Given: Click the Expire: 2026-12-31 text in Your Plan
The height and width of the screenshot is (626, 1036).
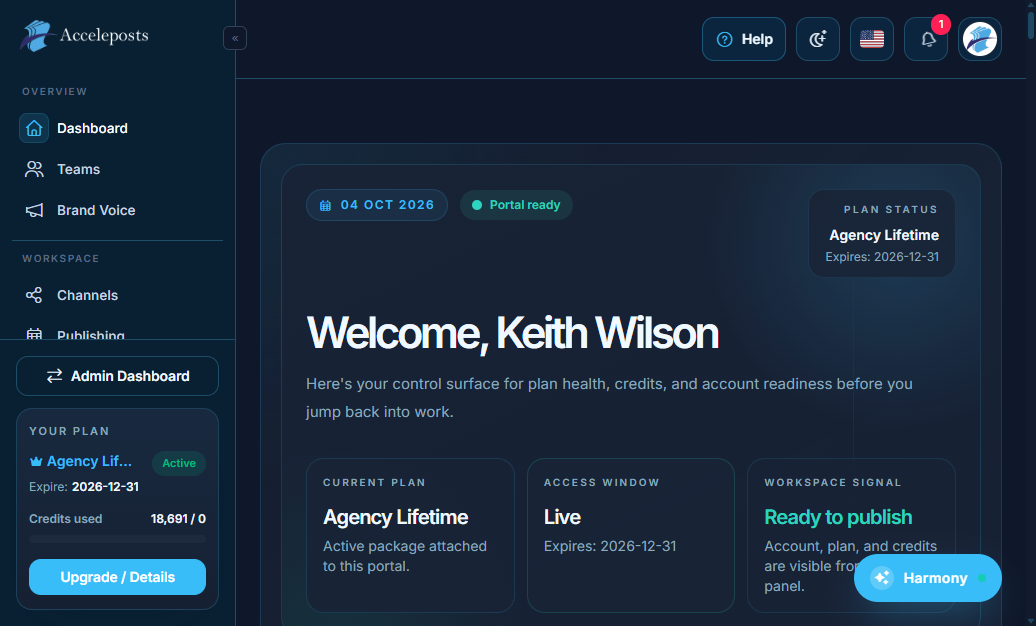Looking at the screenshot, I should tap(84, 487).
